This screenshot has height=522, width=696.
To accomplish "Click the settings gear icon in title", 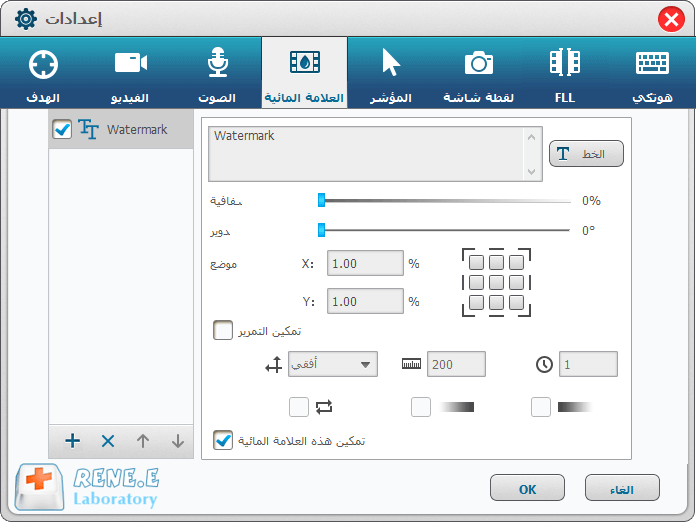I will [x=26, y=19].
